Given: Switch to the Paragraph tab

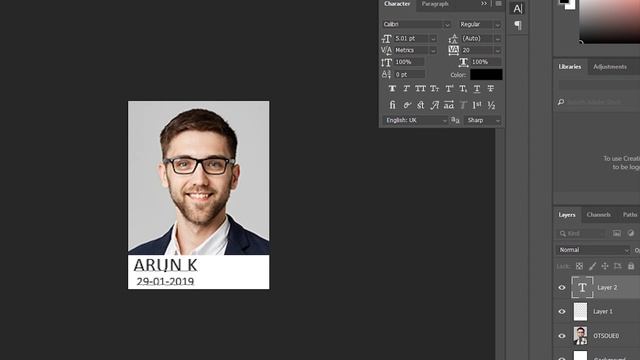Looking at the screenshot, I should (435, 4).
